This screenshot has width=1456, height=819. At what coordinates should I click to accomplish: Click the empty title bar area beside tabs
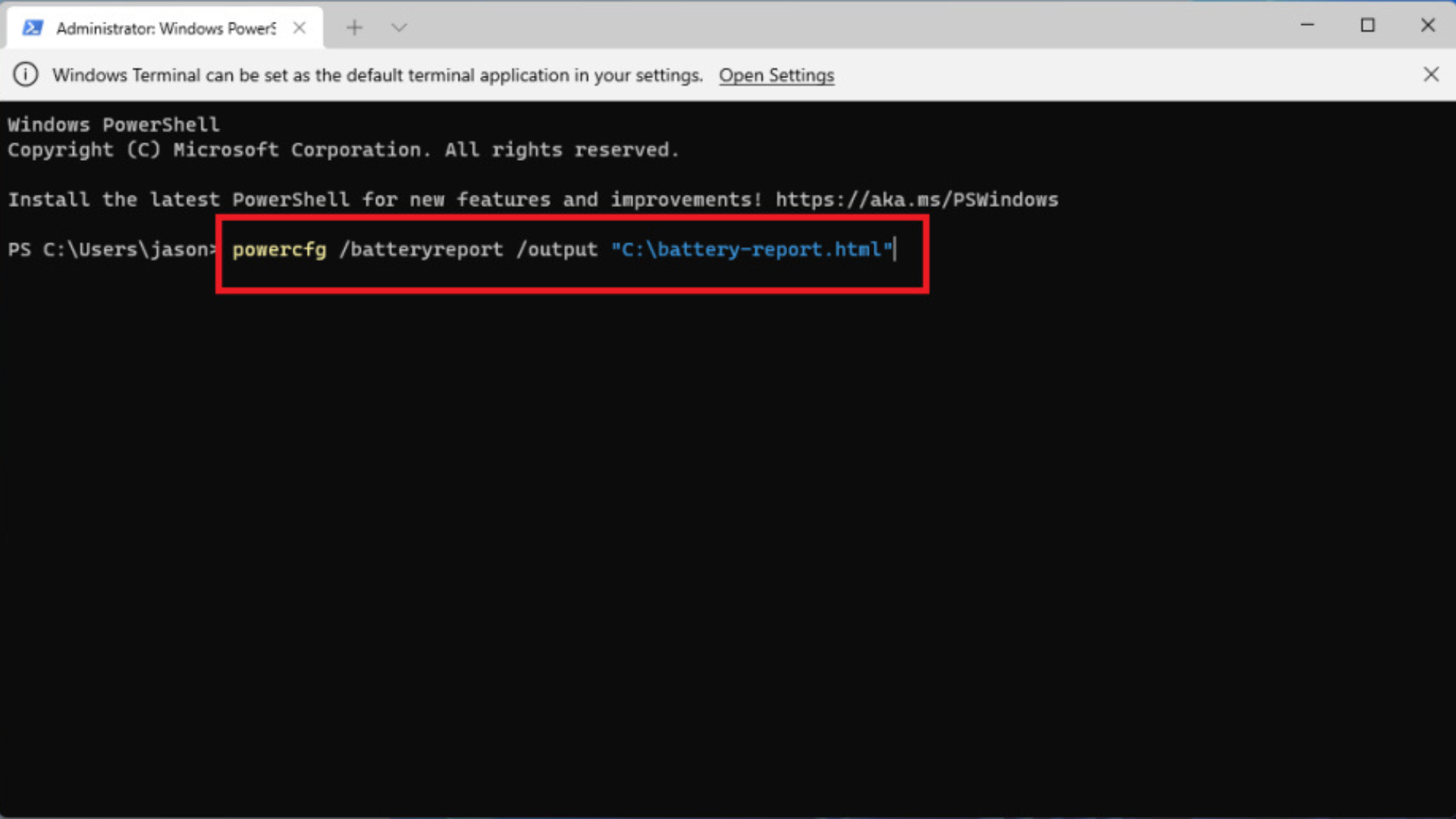[x=834, y=27]
